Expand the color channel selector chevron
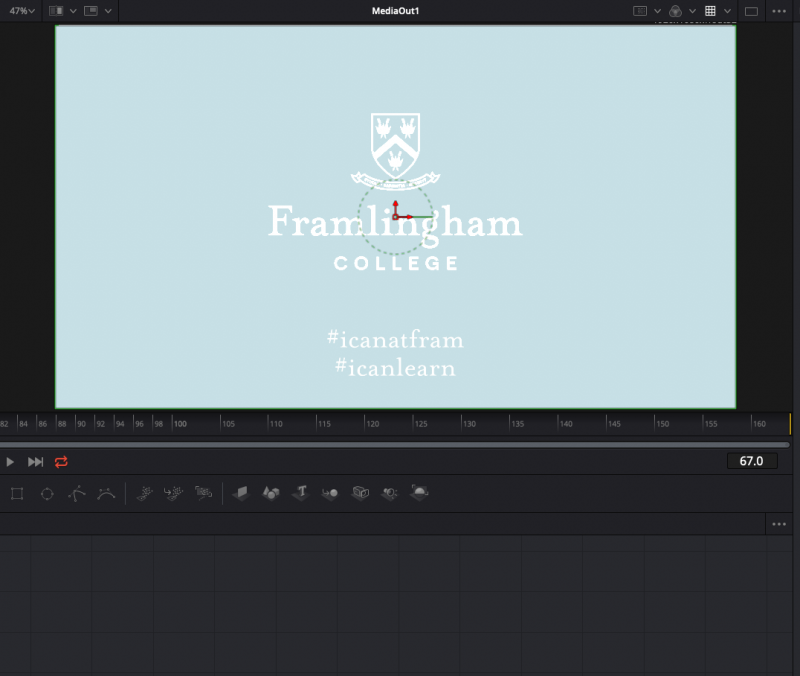 click(693, 11)
